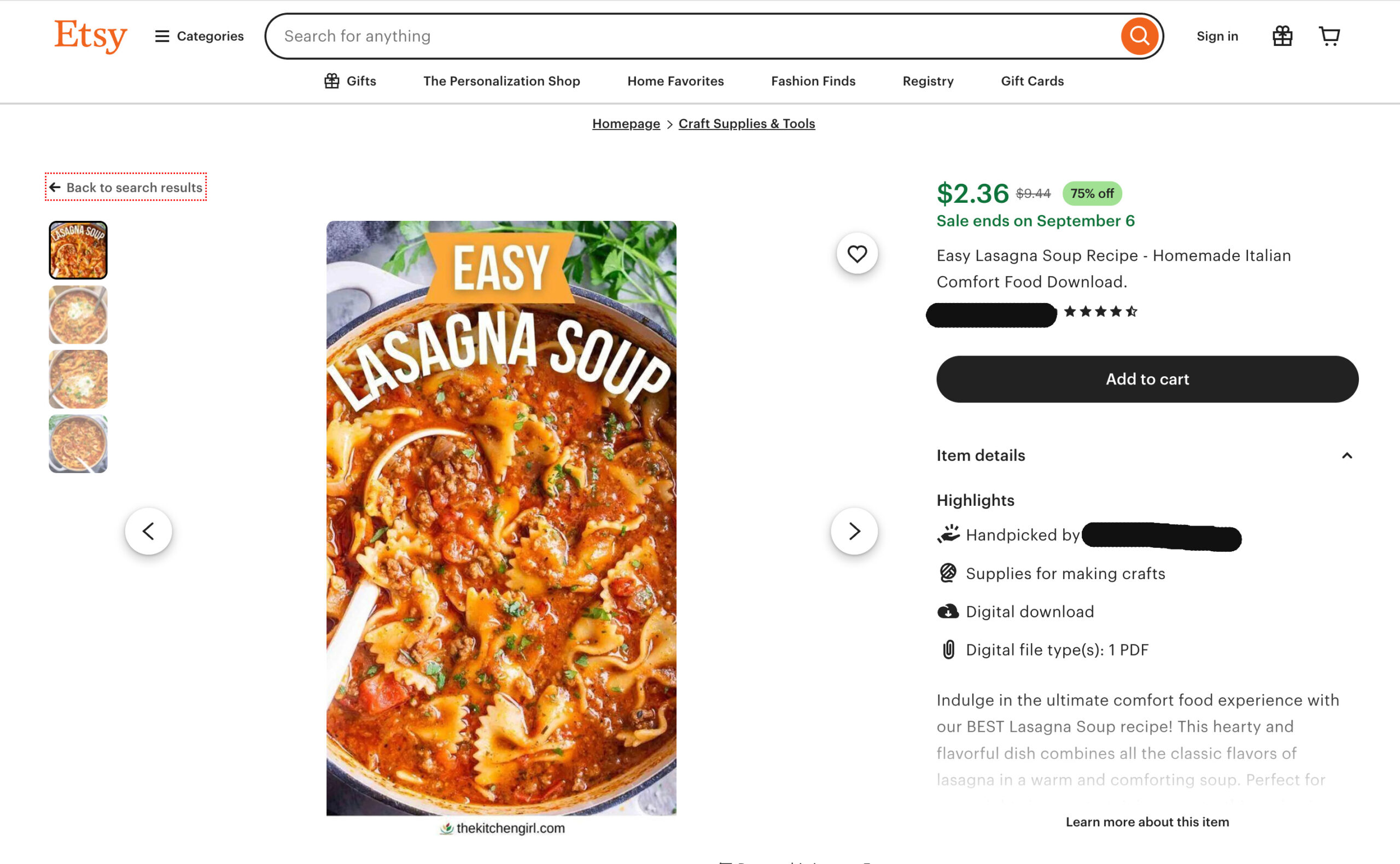
Task: Click the Etsy logo
Action: tap(90, 36)
